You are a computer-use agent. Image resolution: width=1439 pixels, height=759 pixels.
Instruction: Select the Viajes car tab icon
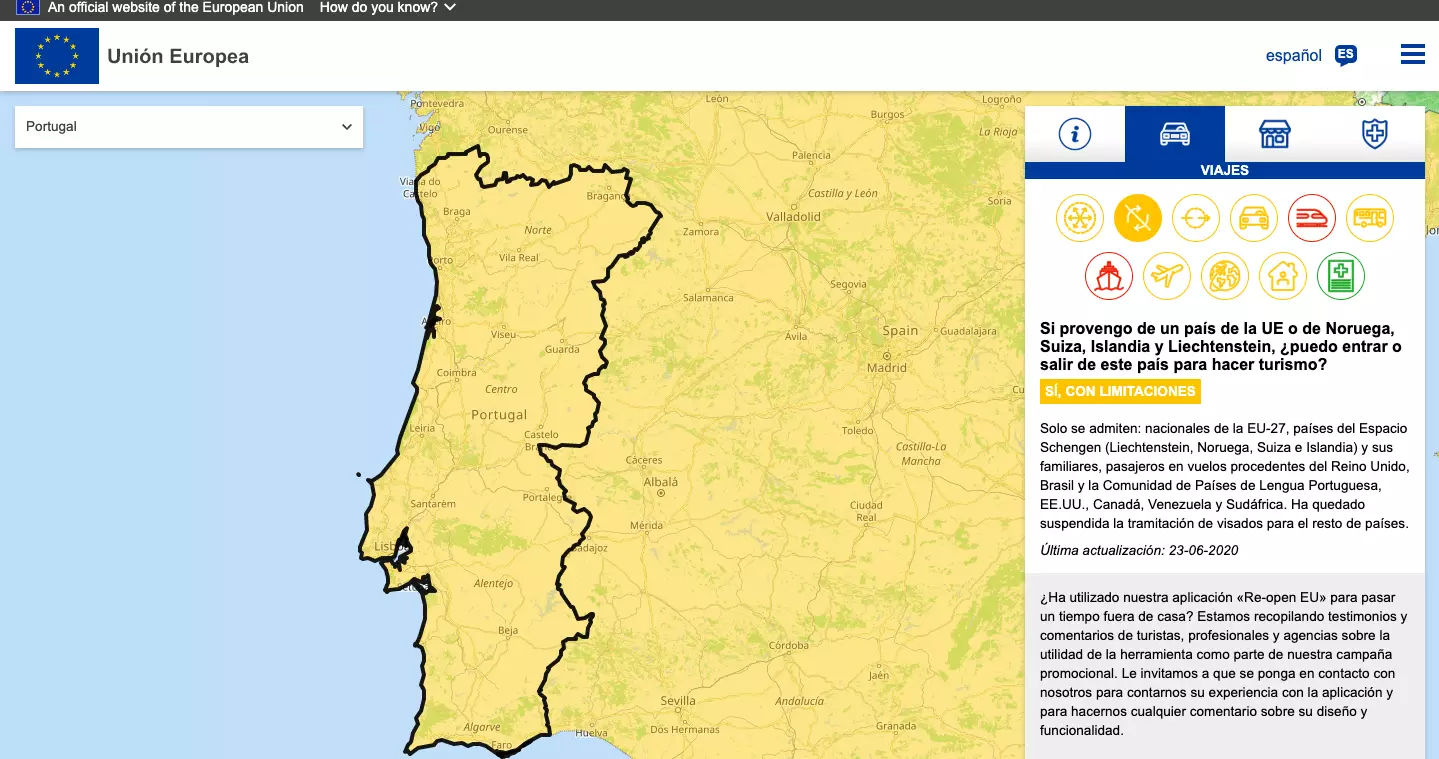(x=1175, y=134)
